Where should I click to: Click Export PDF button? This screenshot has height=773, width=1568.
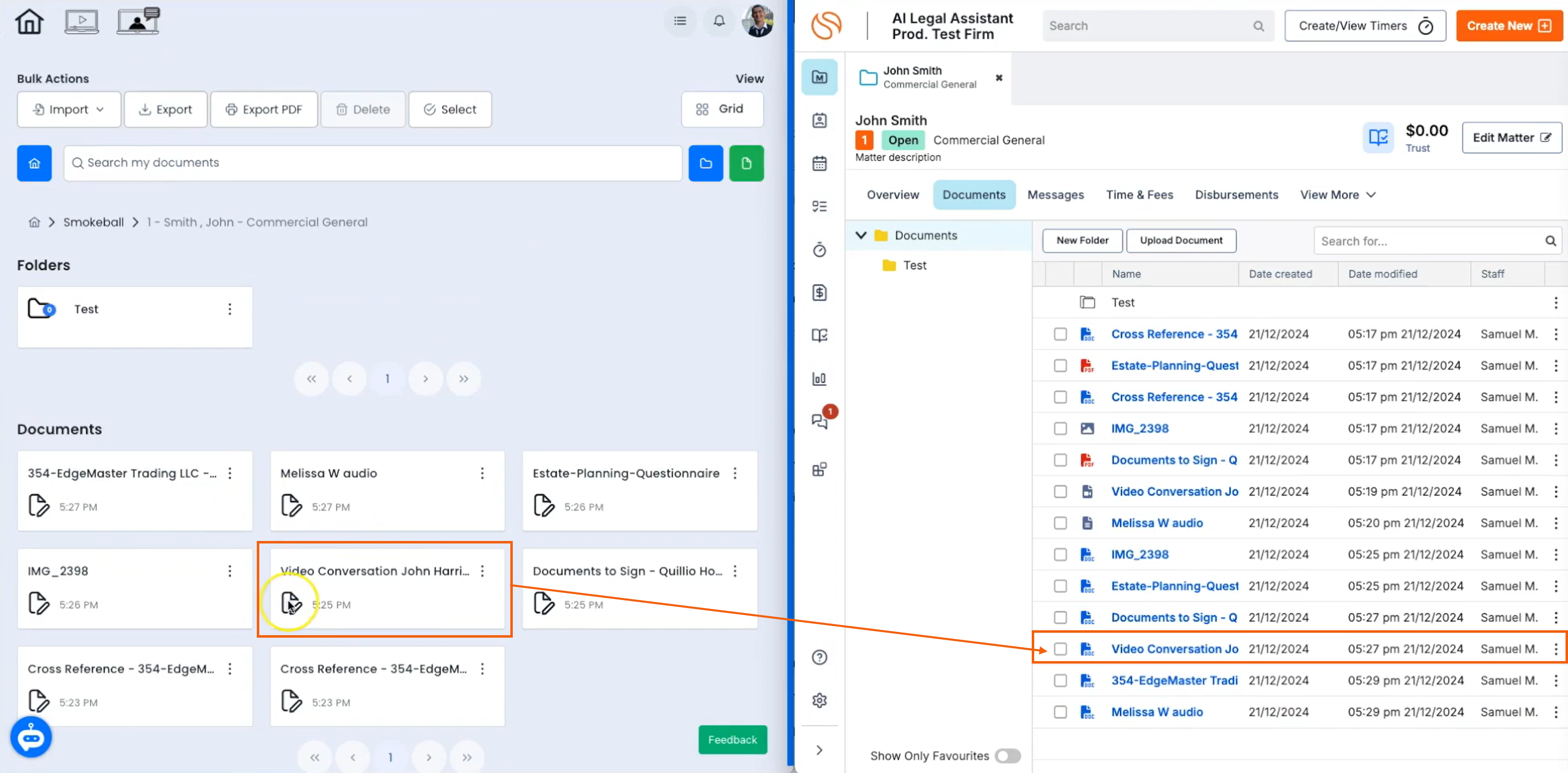click(263, 109)
